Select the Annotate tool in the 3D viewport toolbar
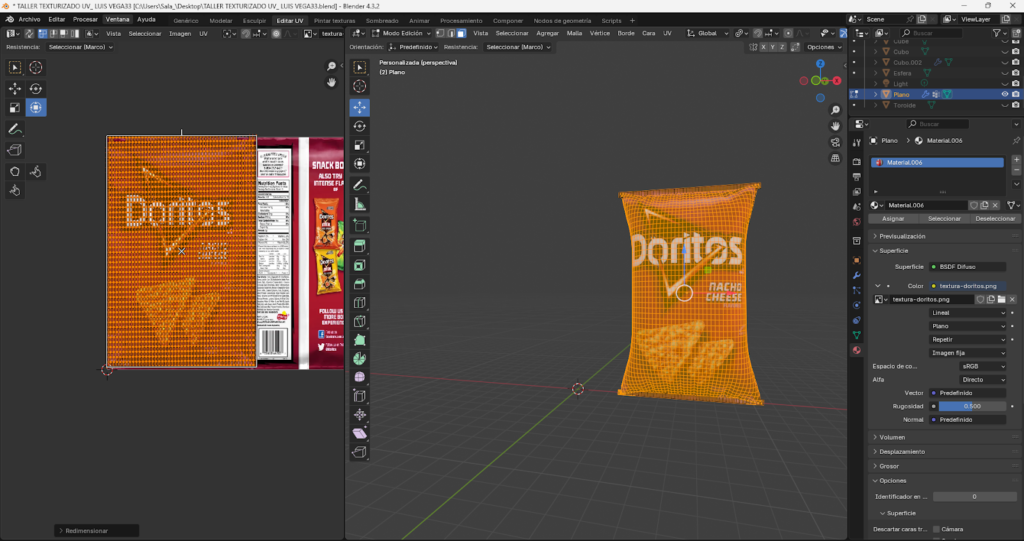 (360, 186)
